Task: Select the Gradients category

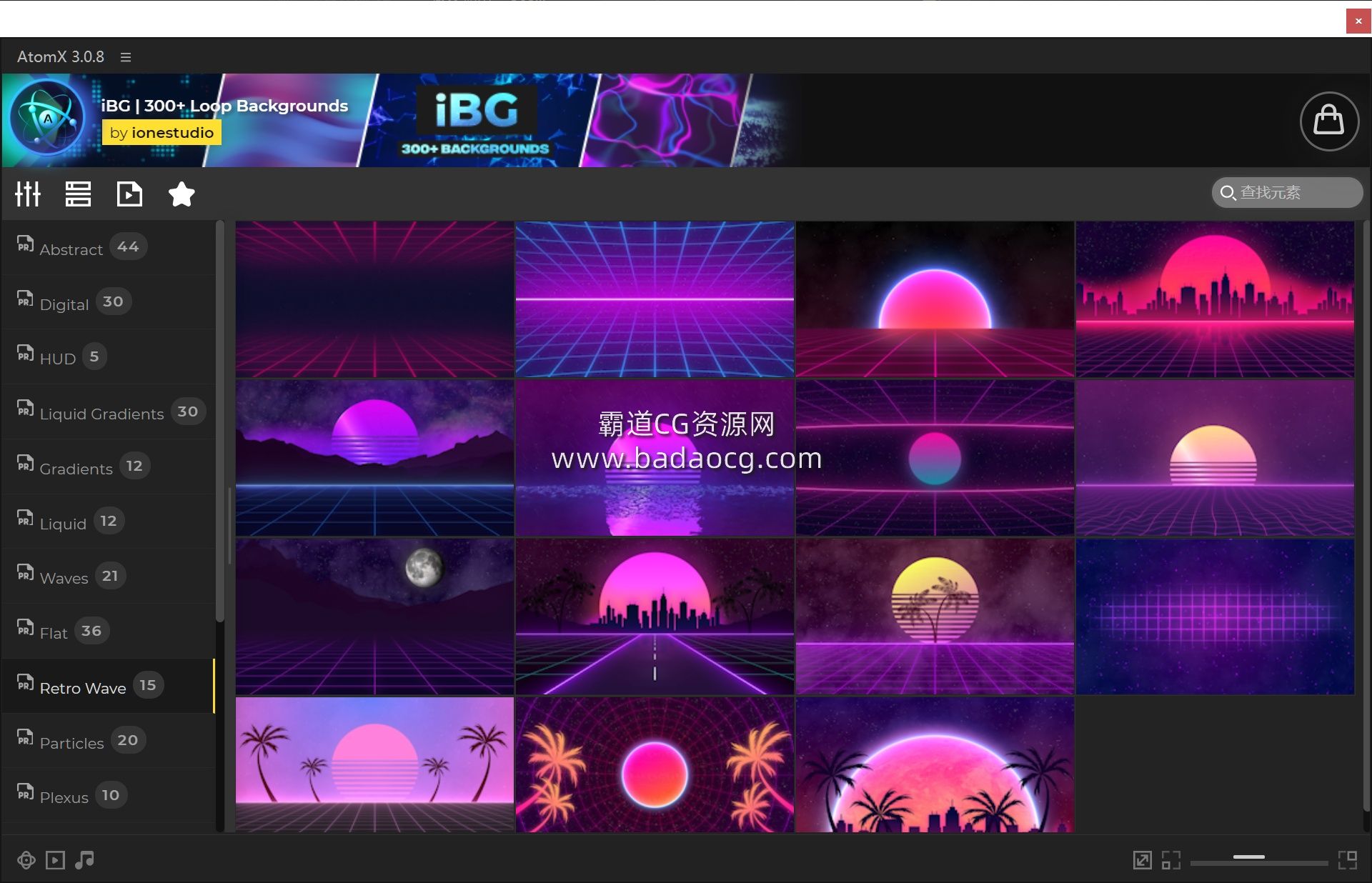Action: pyautogui.click(x=108, y=467)
